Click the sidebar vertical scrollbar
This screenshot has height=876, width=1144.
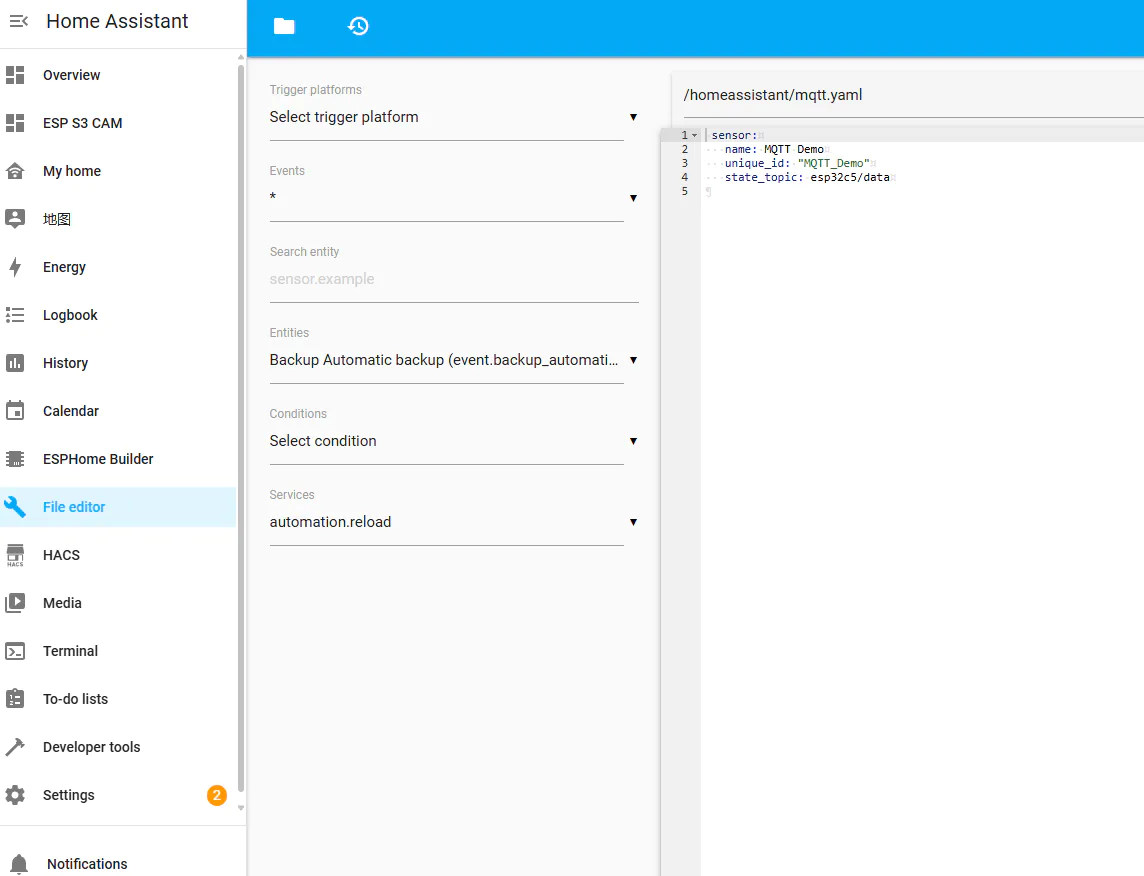pos(241,429)
